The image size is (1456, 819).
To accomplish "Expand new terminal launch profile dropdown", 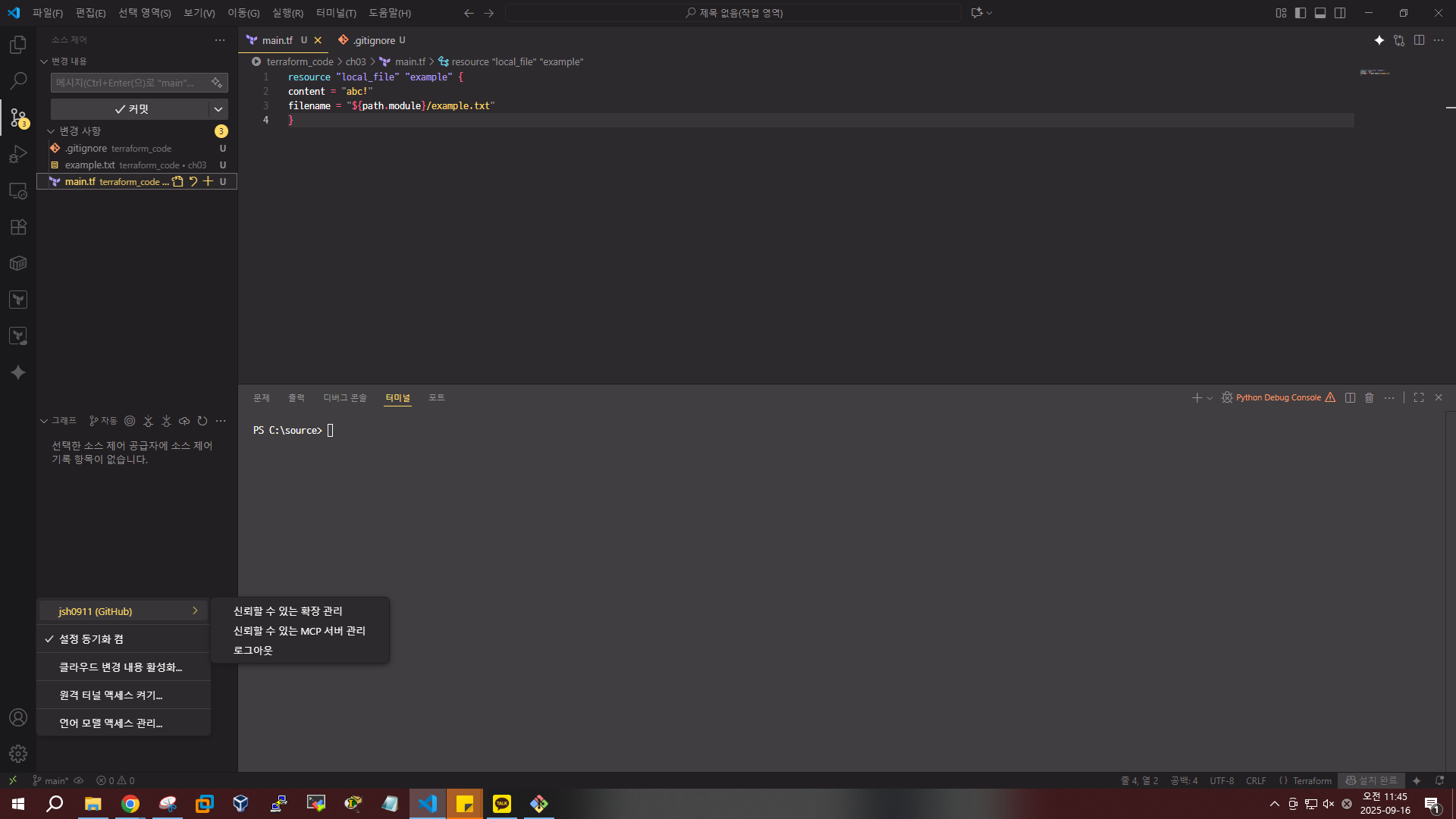I will click(1210, 398).
